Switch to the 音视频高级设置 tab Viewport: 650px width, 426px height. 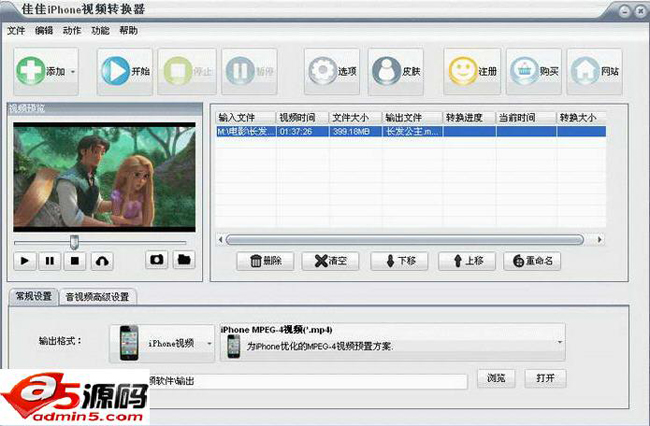coord(98,297)
